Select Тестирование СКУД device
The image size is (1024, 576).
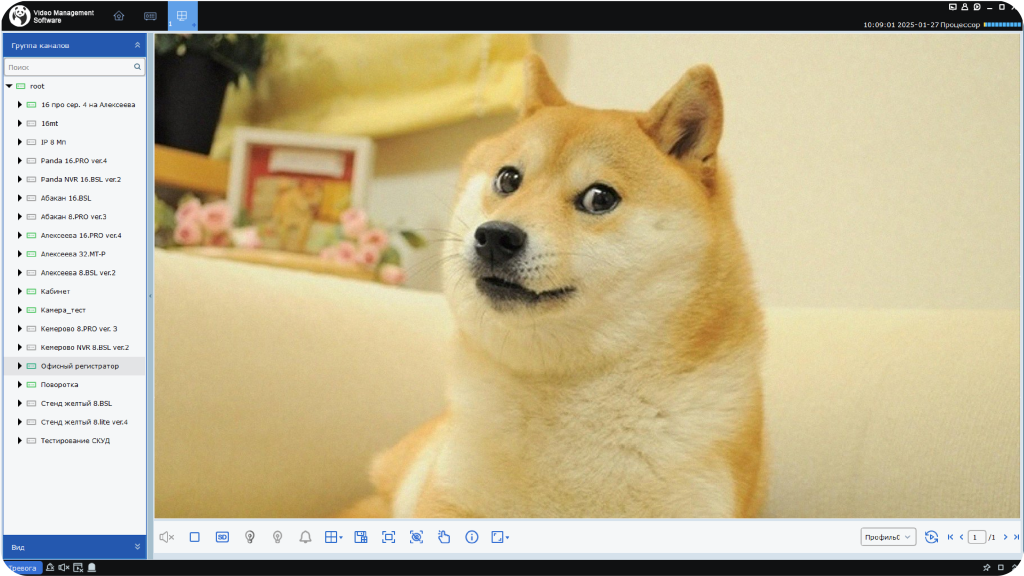(x=75, y=441)
